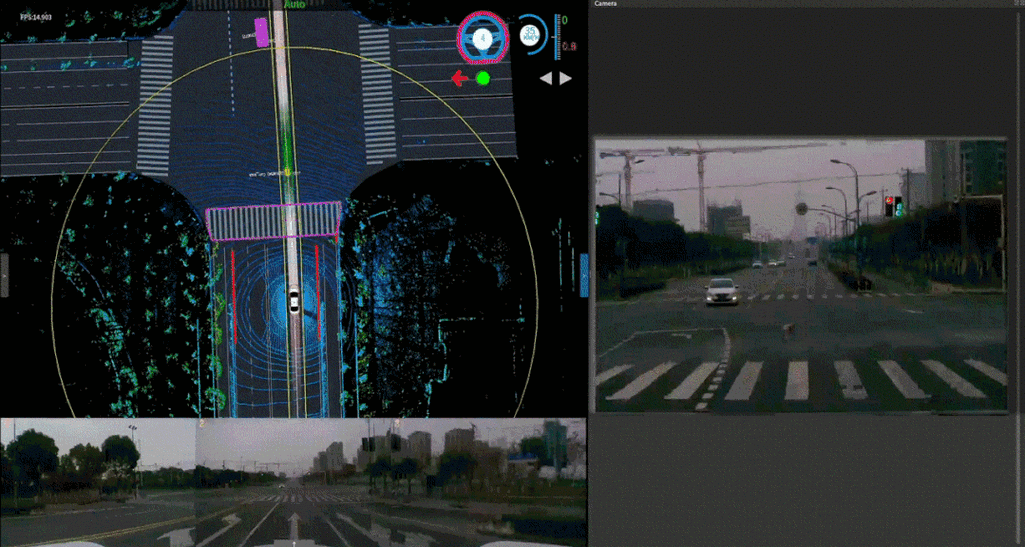Click the pink-outlined crosswalk ahead of the vehicle
This screenshot has width=1025, height=547.
coord(274,222)
